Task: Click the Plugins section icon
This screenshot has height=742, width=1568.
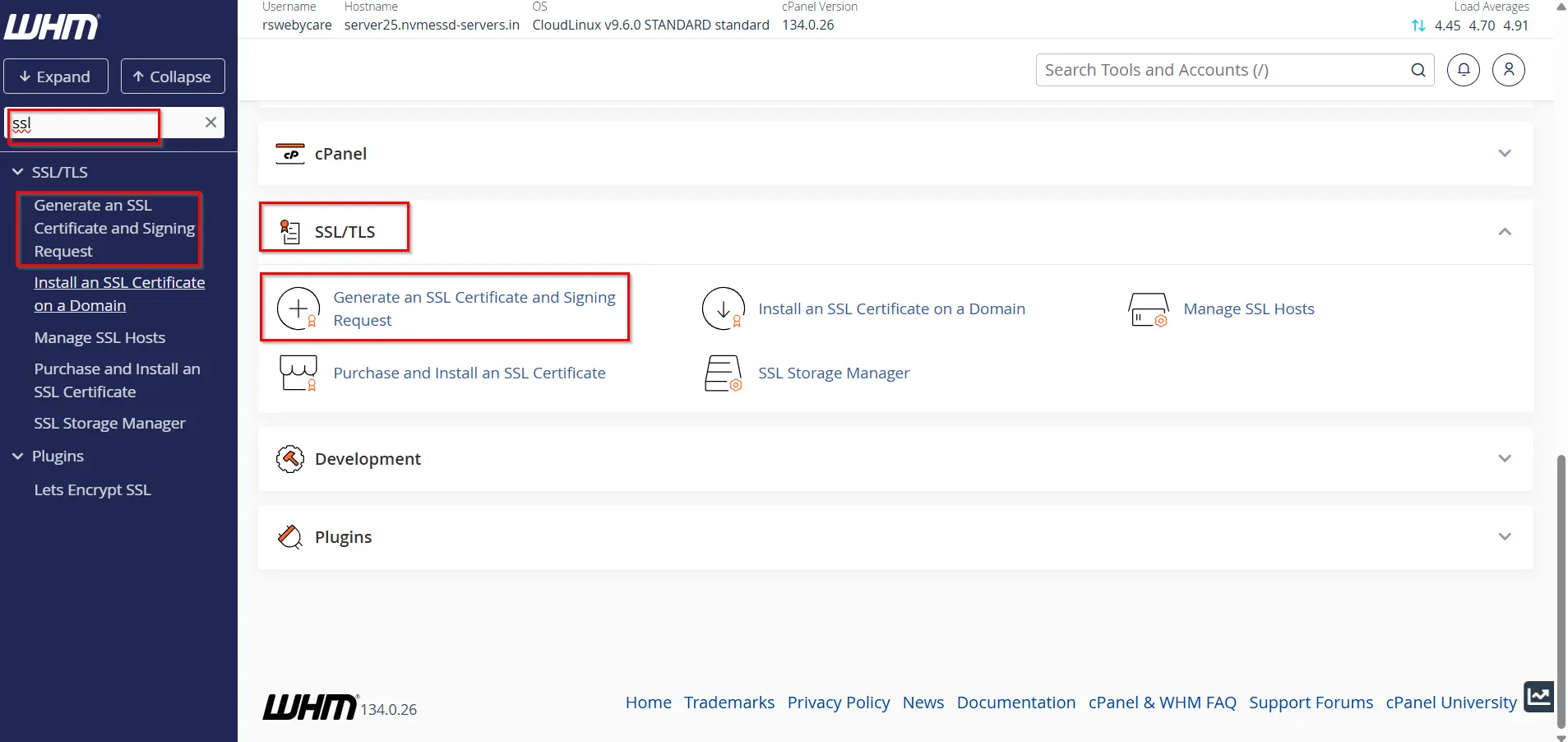Action: [x=290, y=537]
